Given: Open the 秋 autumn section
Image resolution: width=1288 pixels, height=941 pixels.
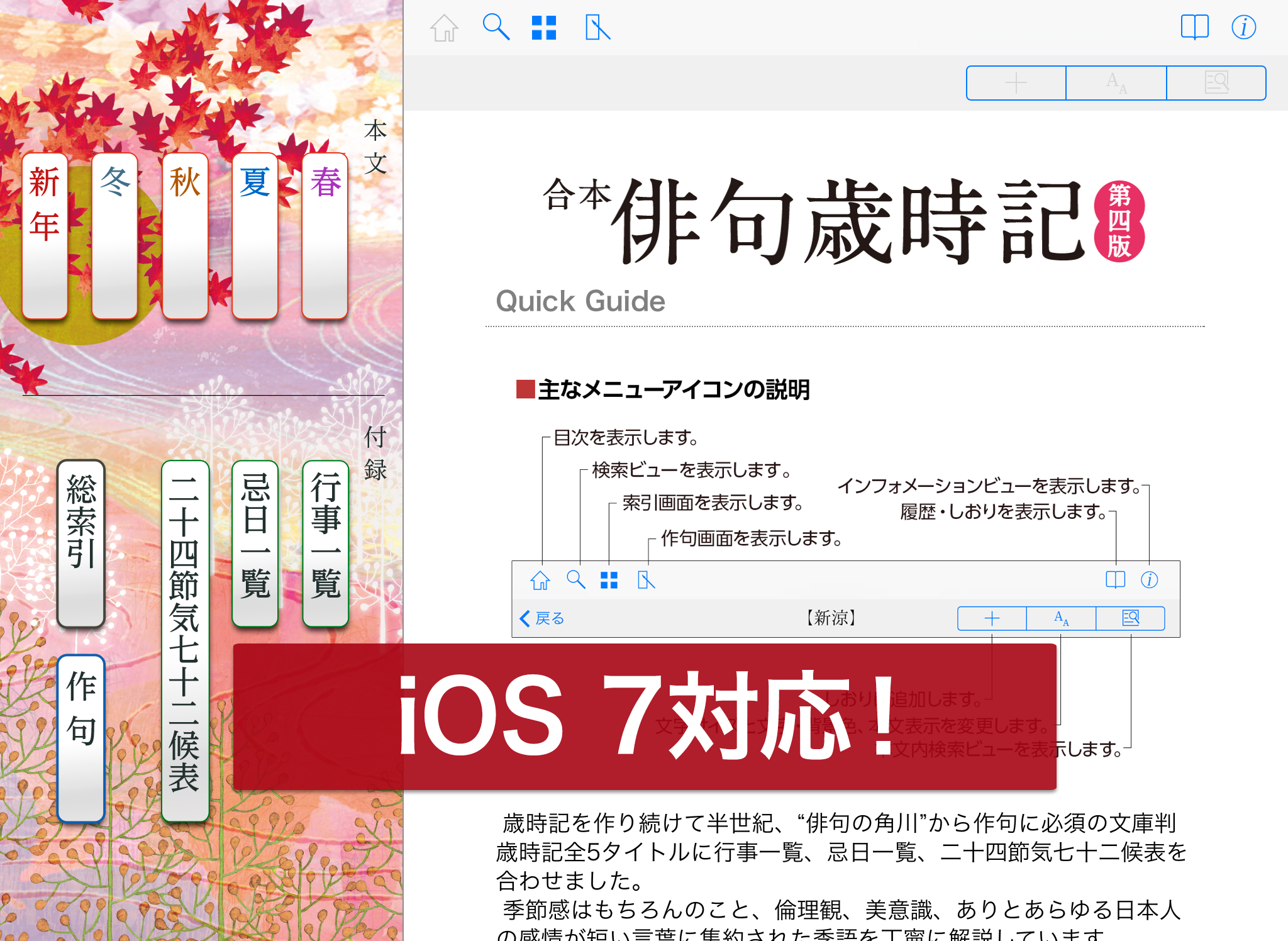Looking at the screenshot, I should pos(185,236).
